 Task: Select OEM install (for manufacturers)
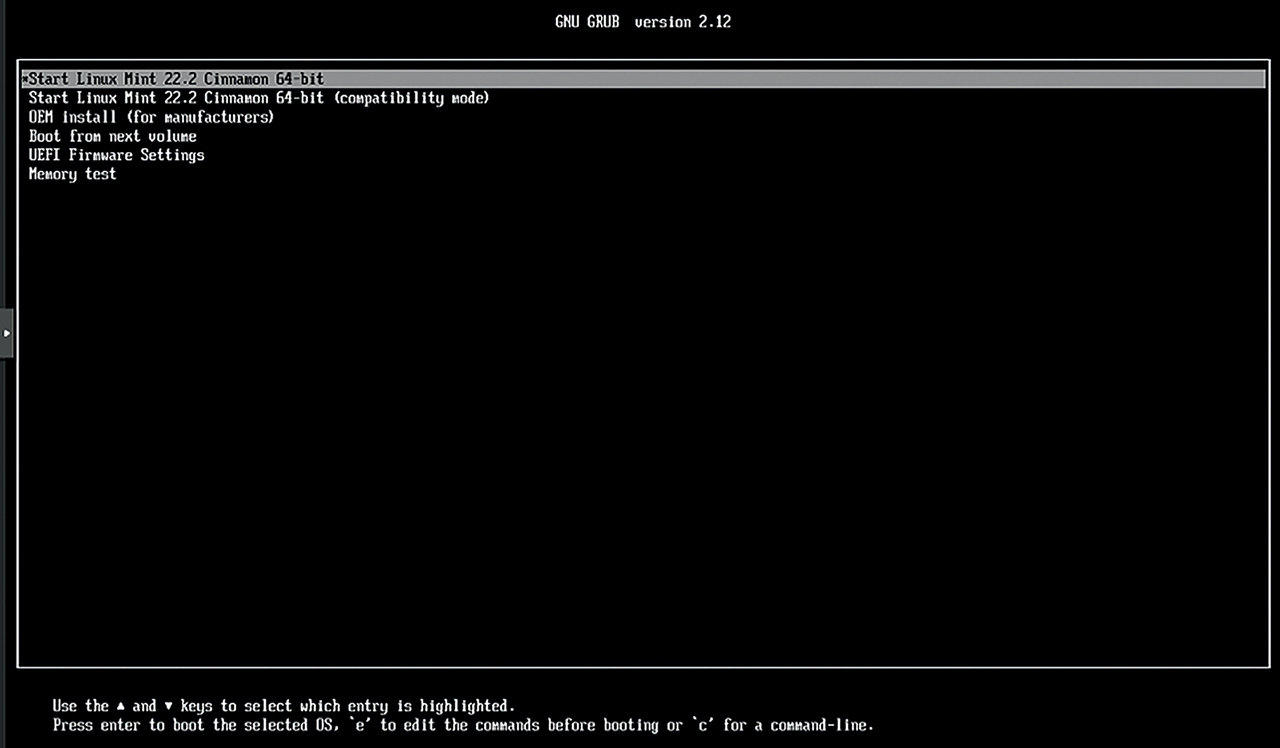tap(151, 117)
